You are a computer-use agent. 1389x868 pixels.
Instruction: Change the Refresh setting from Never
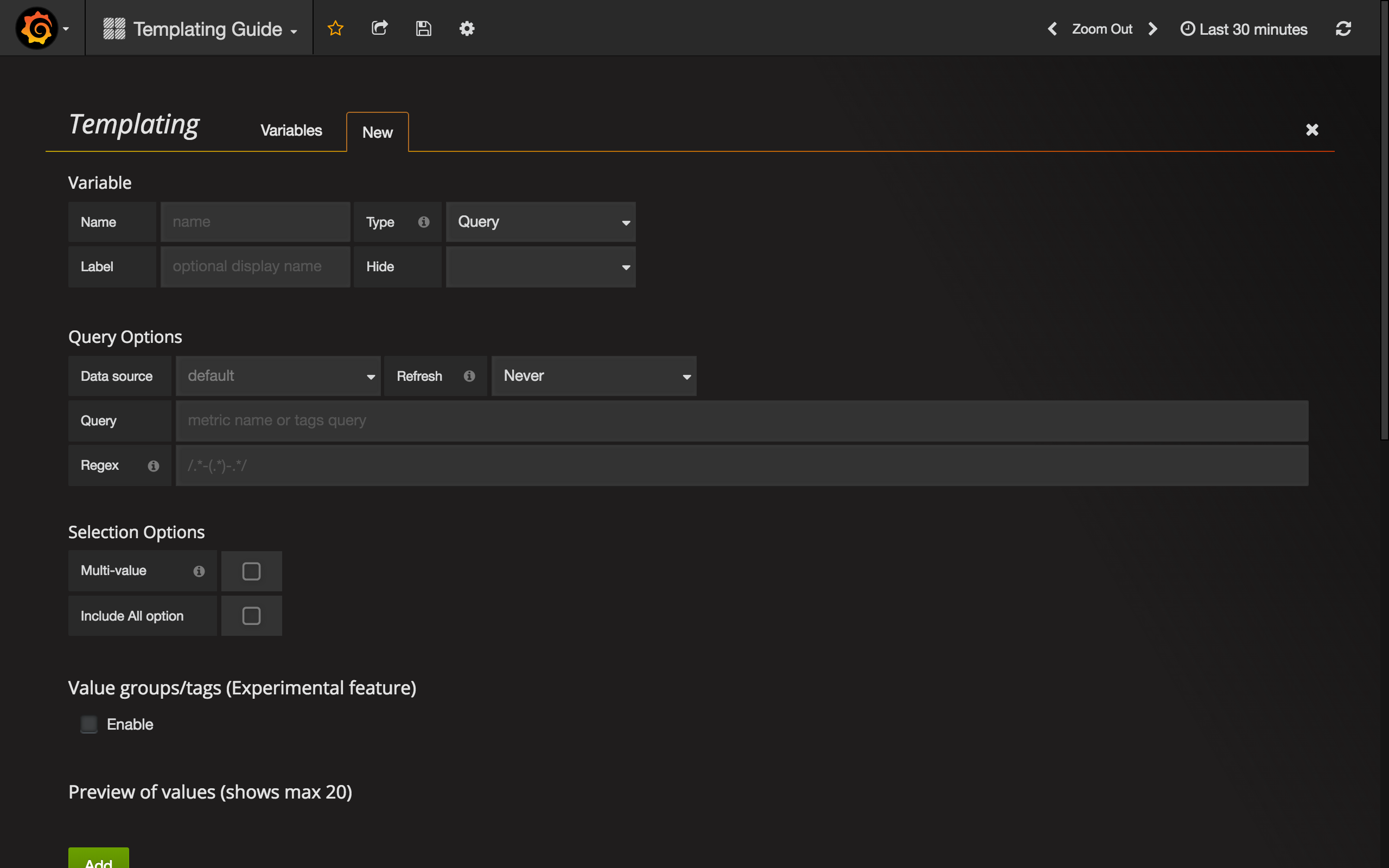coord(593,376)
